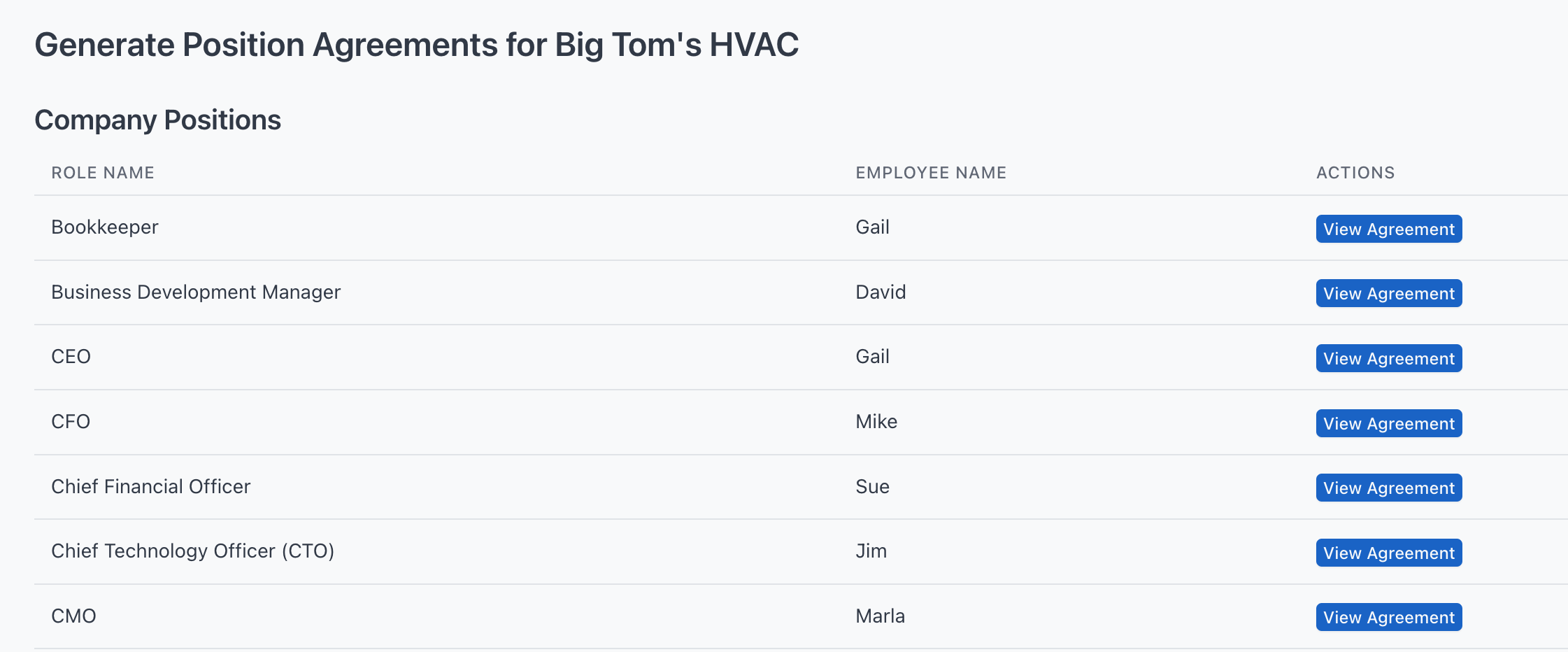Open Marla's CMO View Agreement button
This screenshot has width=1568, height=652.
(1389, 617)
